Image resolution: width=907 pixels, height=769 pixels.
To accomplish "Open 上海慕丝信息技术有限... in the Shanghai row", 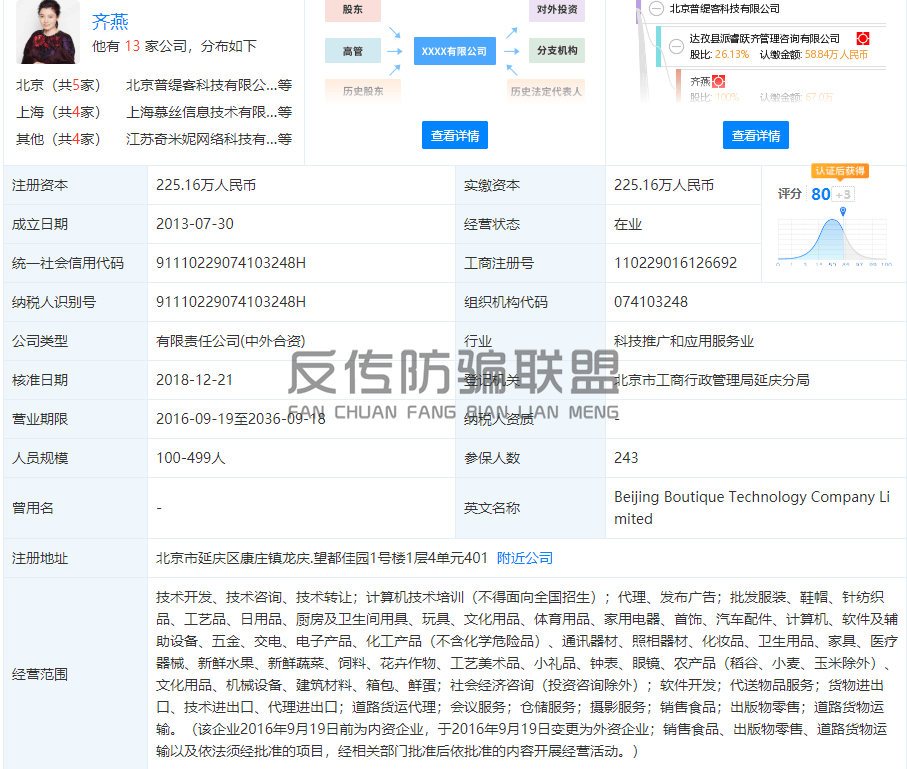I will click(x=201, y=112).
